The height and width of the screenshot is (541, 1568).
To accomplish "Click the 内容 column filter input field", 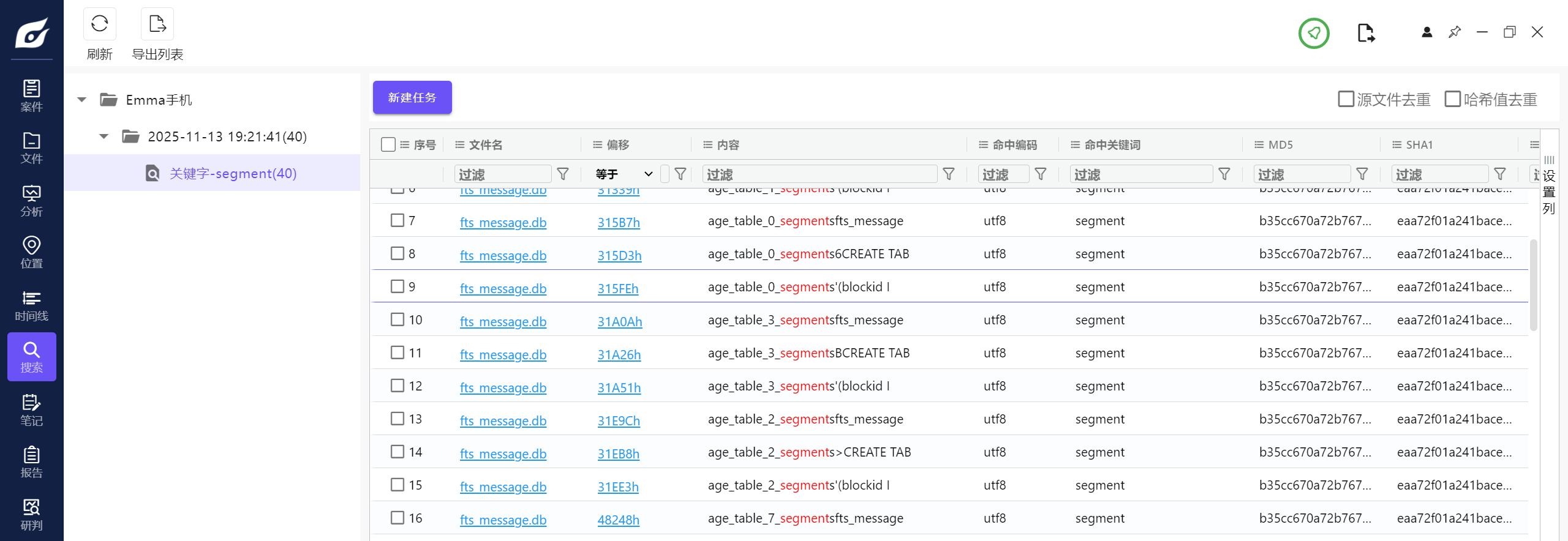I will click(x=819, y=174).
